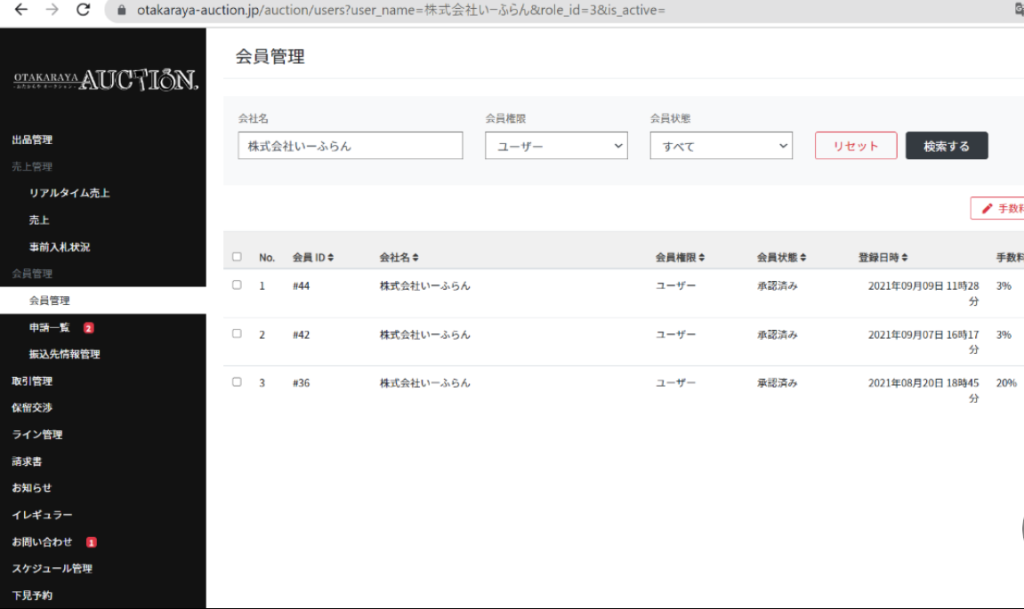Check the checkbox for member #36
This screenshot has height=609, width=1024.
[237, 382]
